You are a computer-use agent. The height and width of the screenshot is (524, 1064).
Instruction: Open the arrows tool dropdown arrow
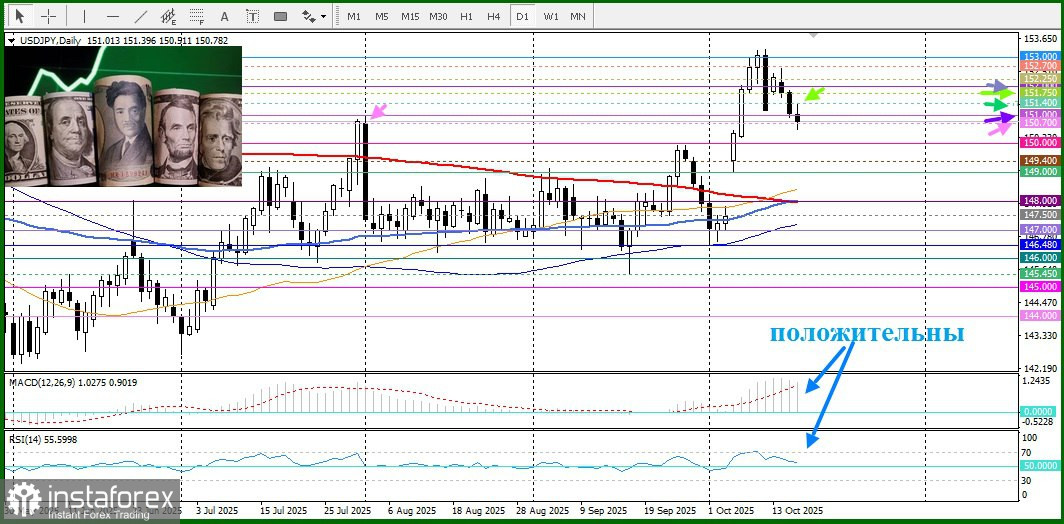pyautogui.click(x=324, y=16)
